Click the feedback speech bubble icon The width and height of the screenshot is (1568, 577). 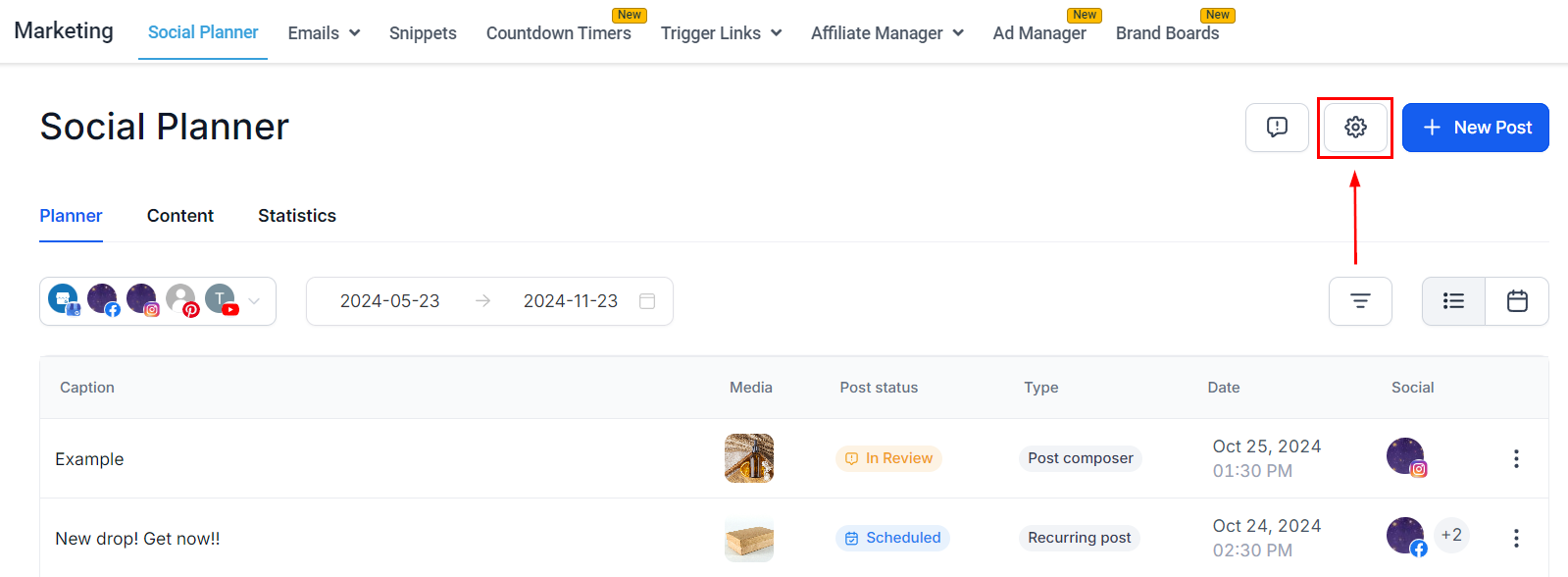(x=1277, y=128)
